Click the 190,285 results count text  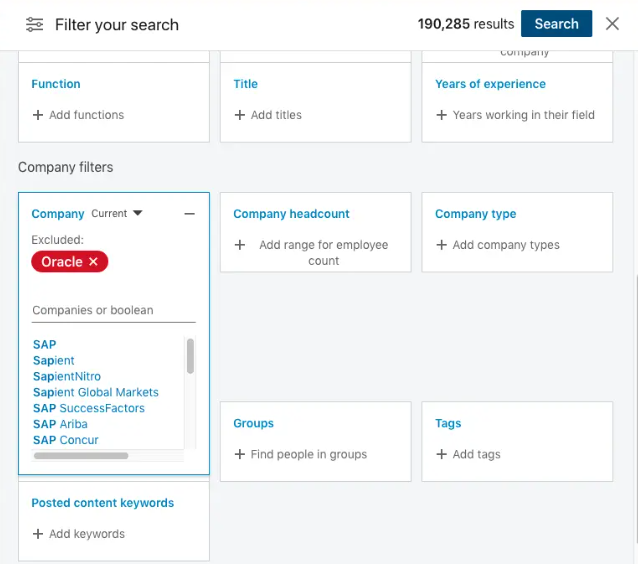(x=465, y=24)
